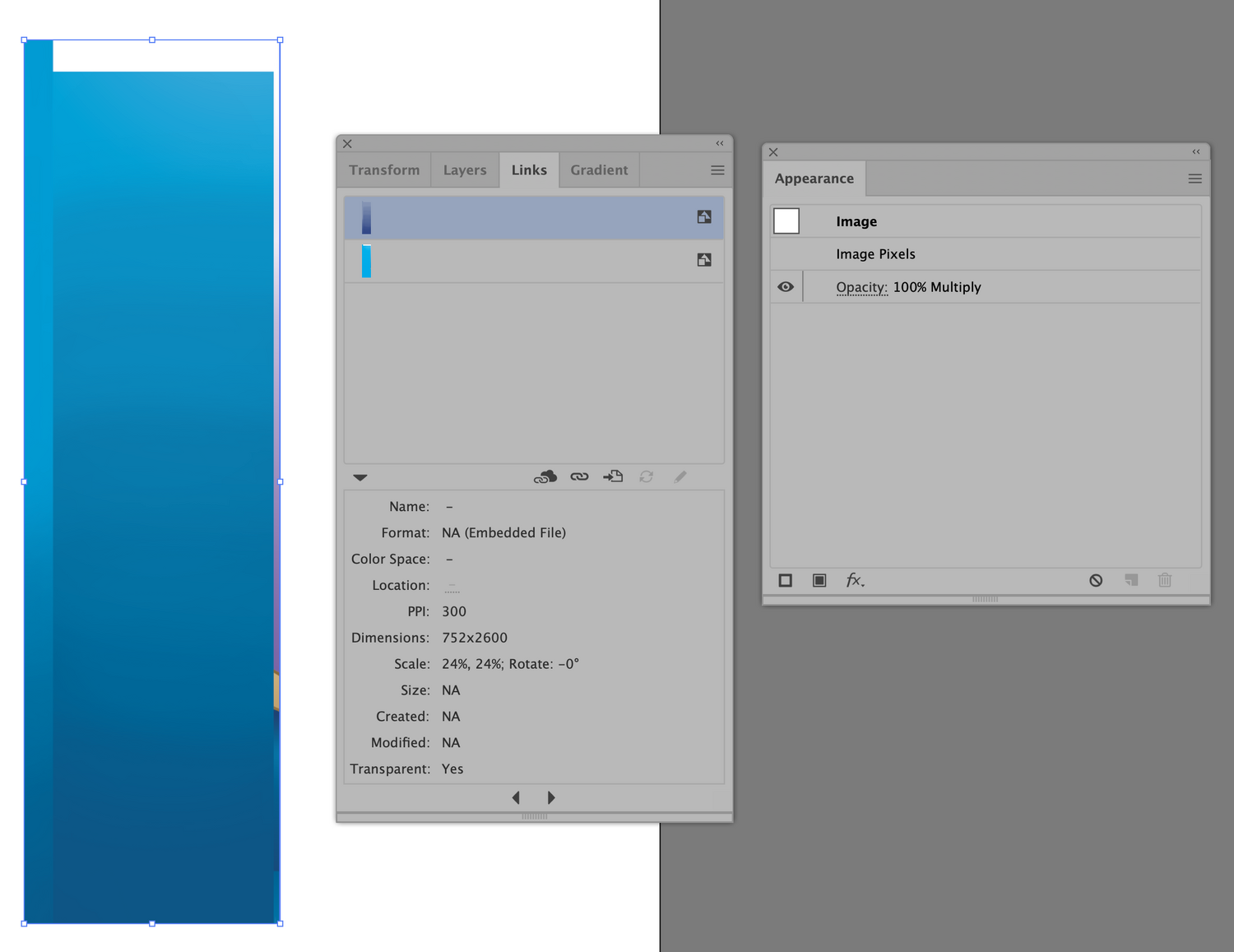Open the underlined Opacity link
Viewport: 1234px width, 952px height.
click(861, 286)
